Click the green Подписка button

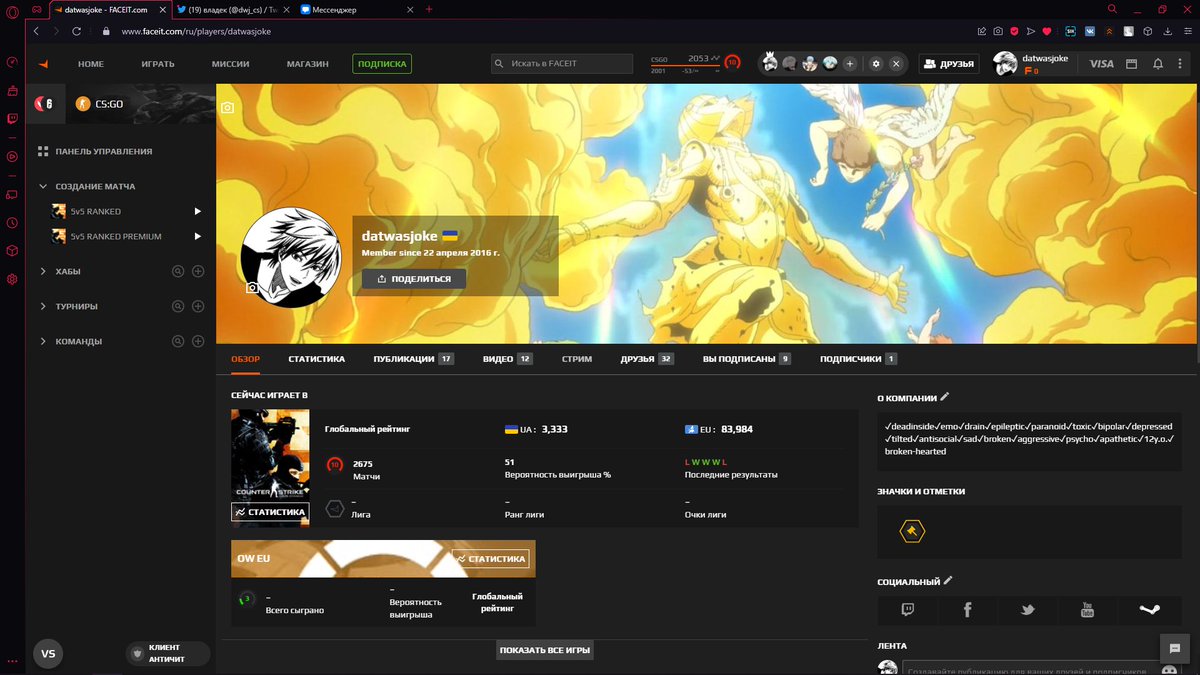[382, 64]
